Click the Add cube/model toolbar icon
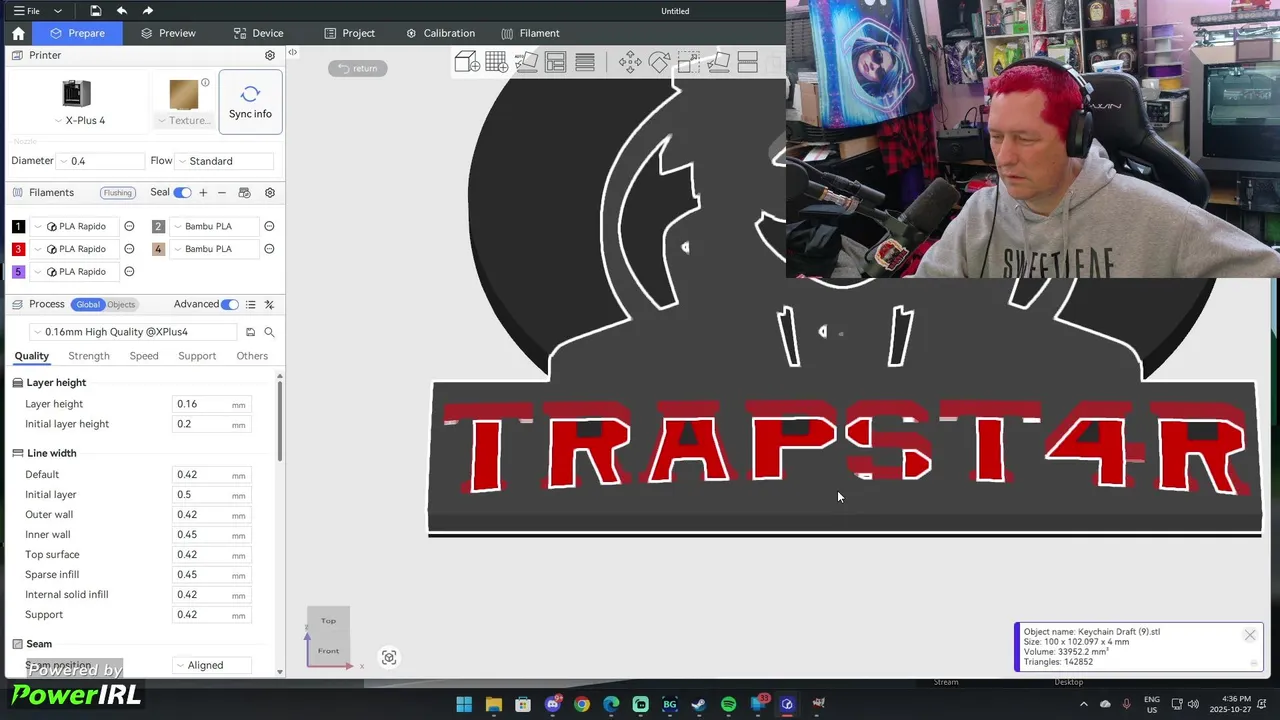 click(x=467, y=63)
